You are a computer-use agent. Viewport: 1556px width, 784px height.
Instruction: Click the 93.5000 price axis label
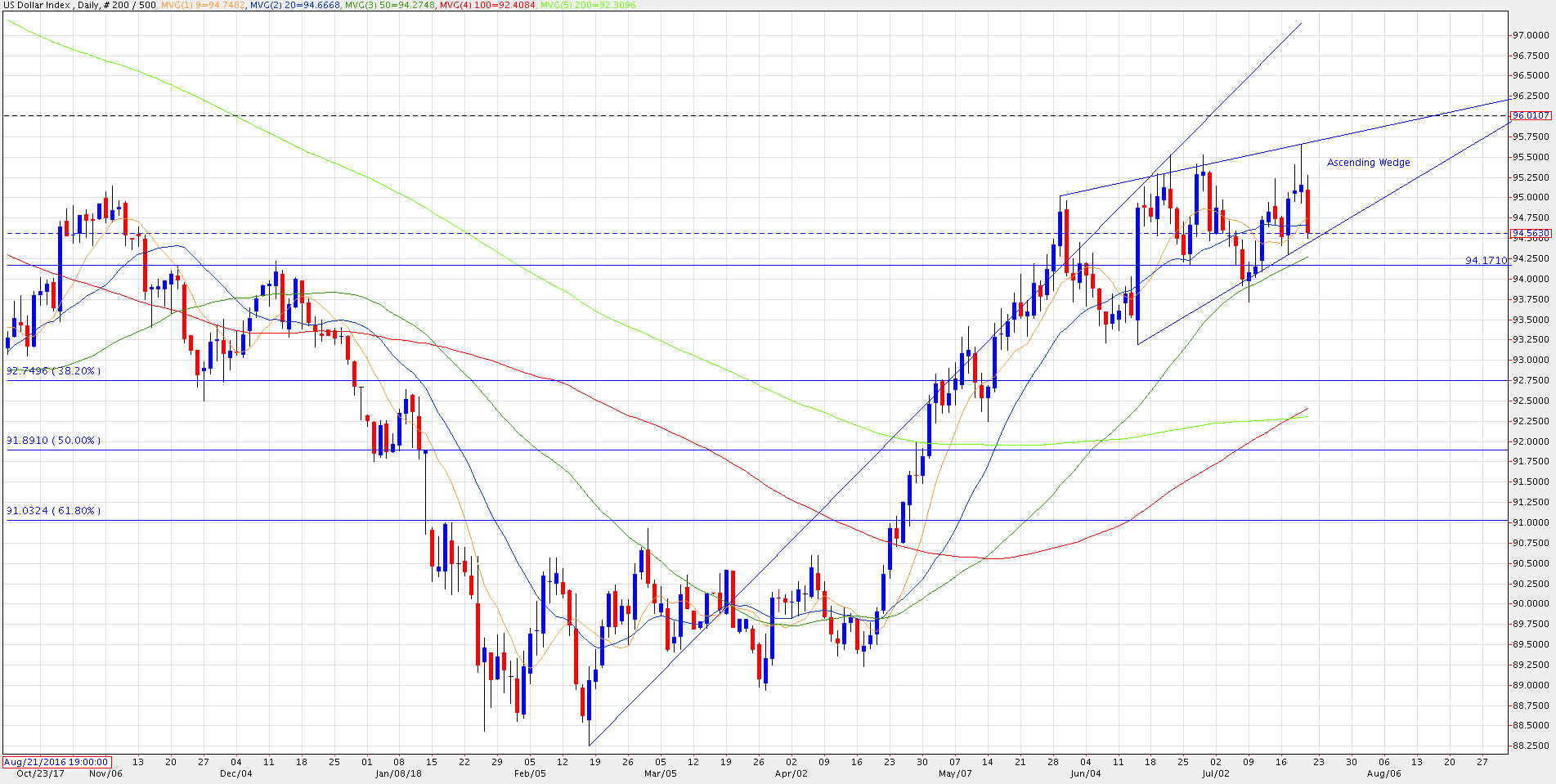coord(1531,320)
